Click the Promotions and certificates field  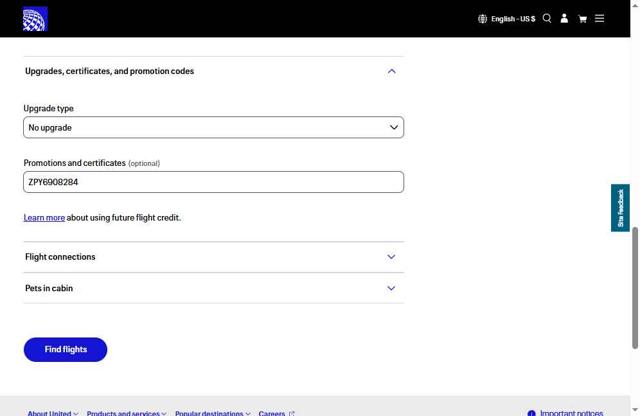click(x=213, y=182)
